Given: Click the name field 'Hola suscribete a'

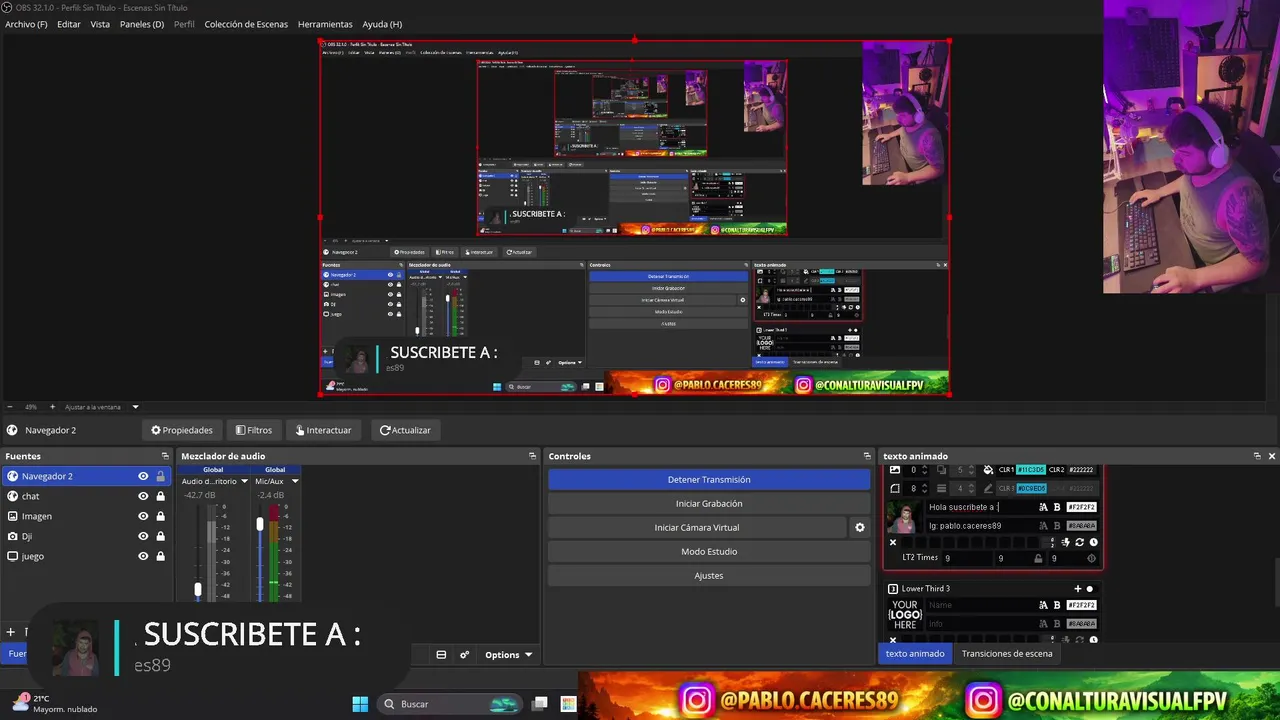Looking at the screenshot, I should tap(980, 507).
